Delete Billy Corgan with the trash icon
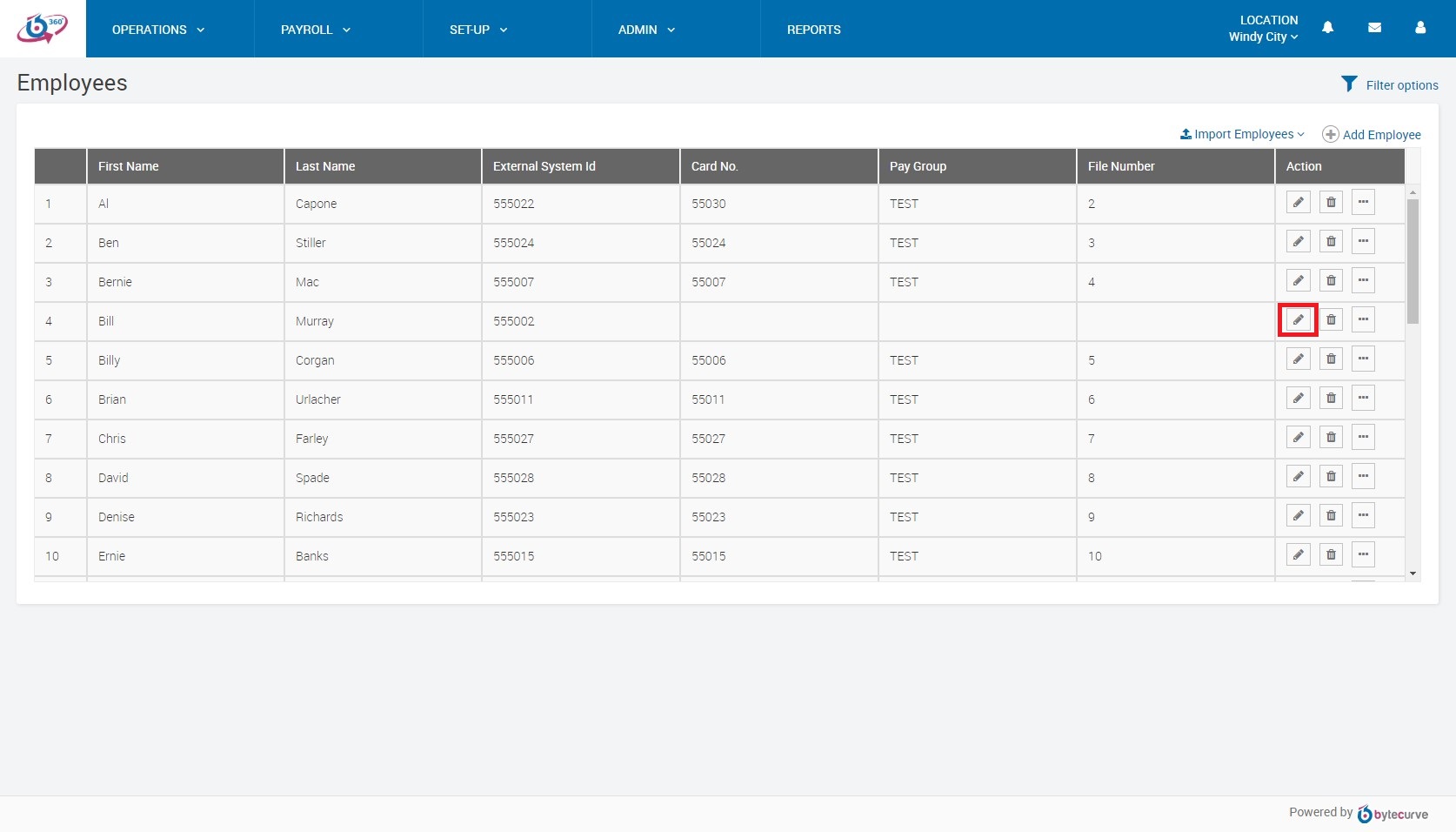Viewport: 1456px width, 832px height. [x=1331, y=359]
